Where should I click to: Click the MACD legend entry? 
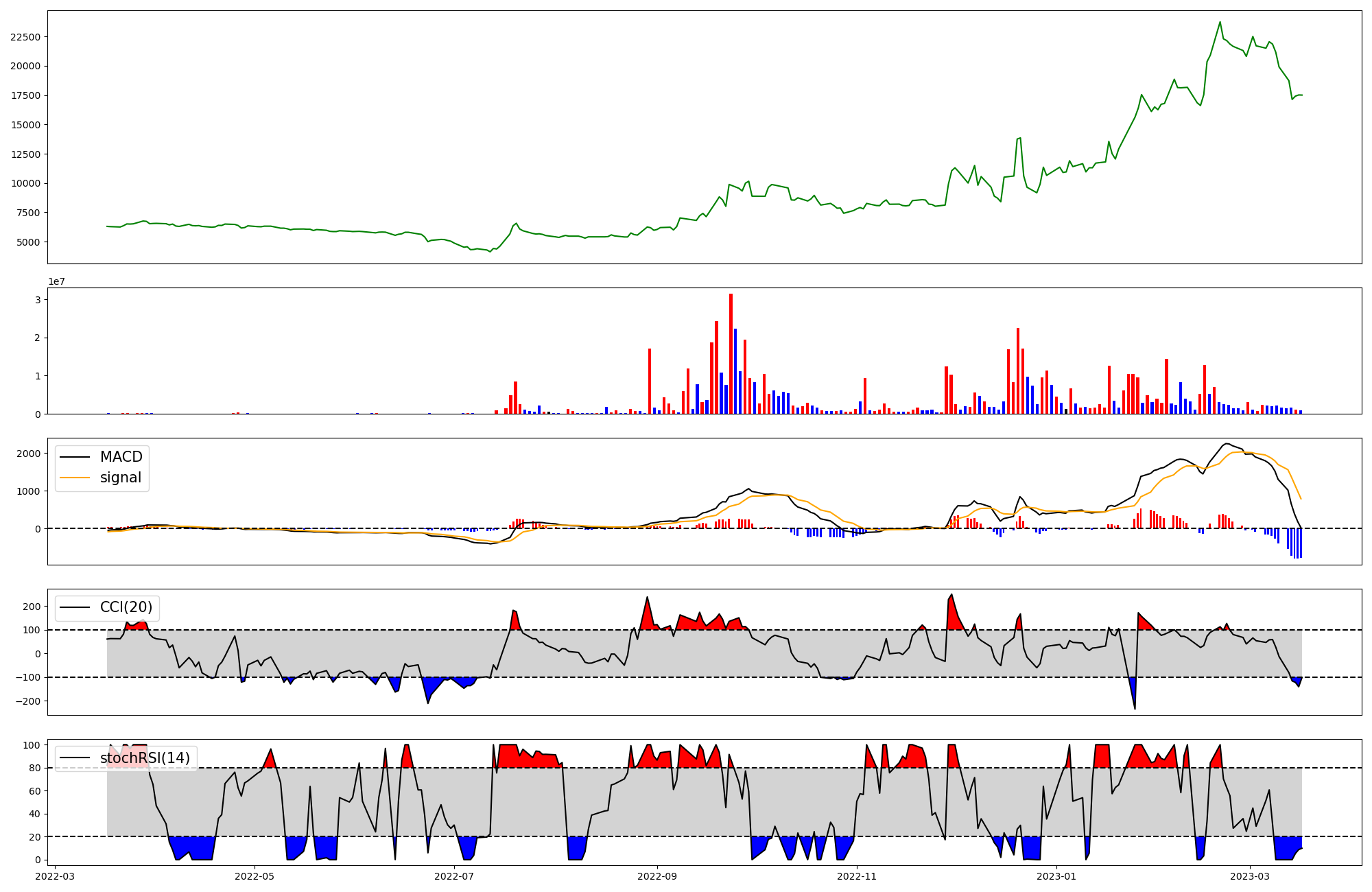121,457
